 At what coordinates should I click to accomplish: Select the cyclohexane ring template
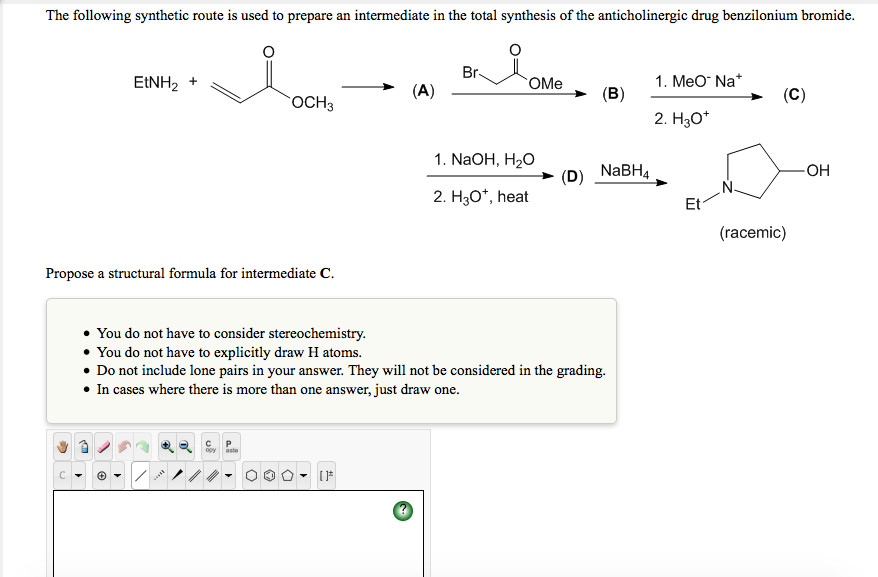tap(251, 474)
